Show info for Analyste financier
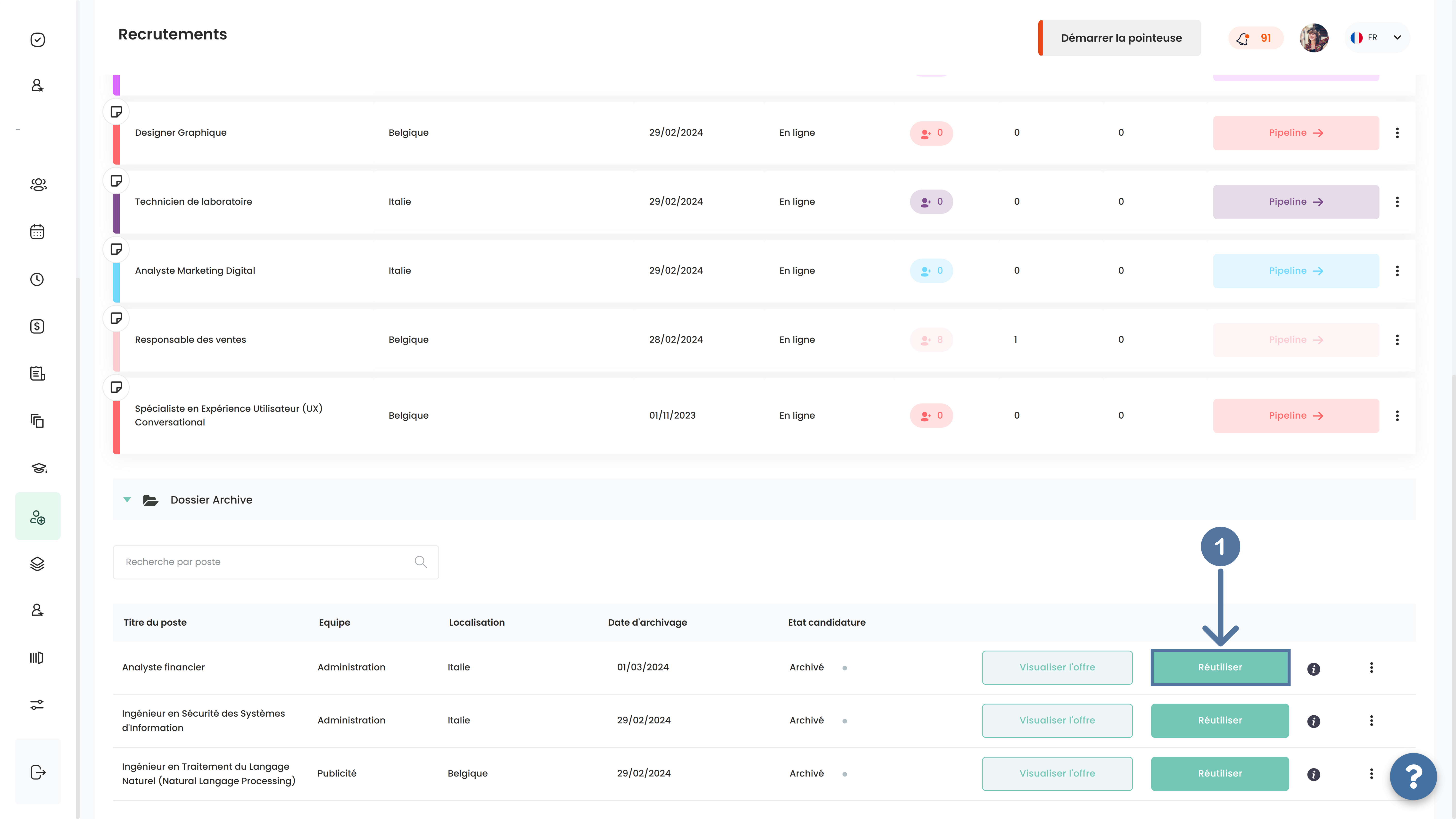Screen dimensions: 1456x819 pos(1314,669)
